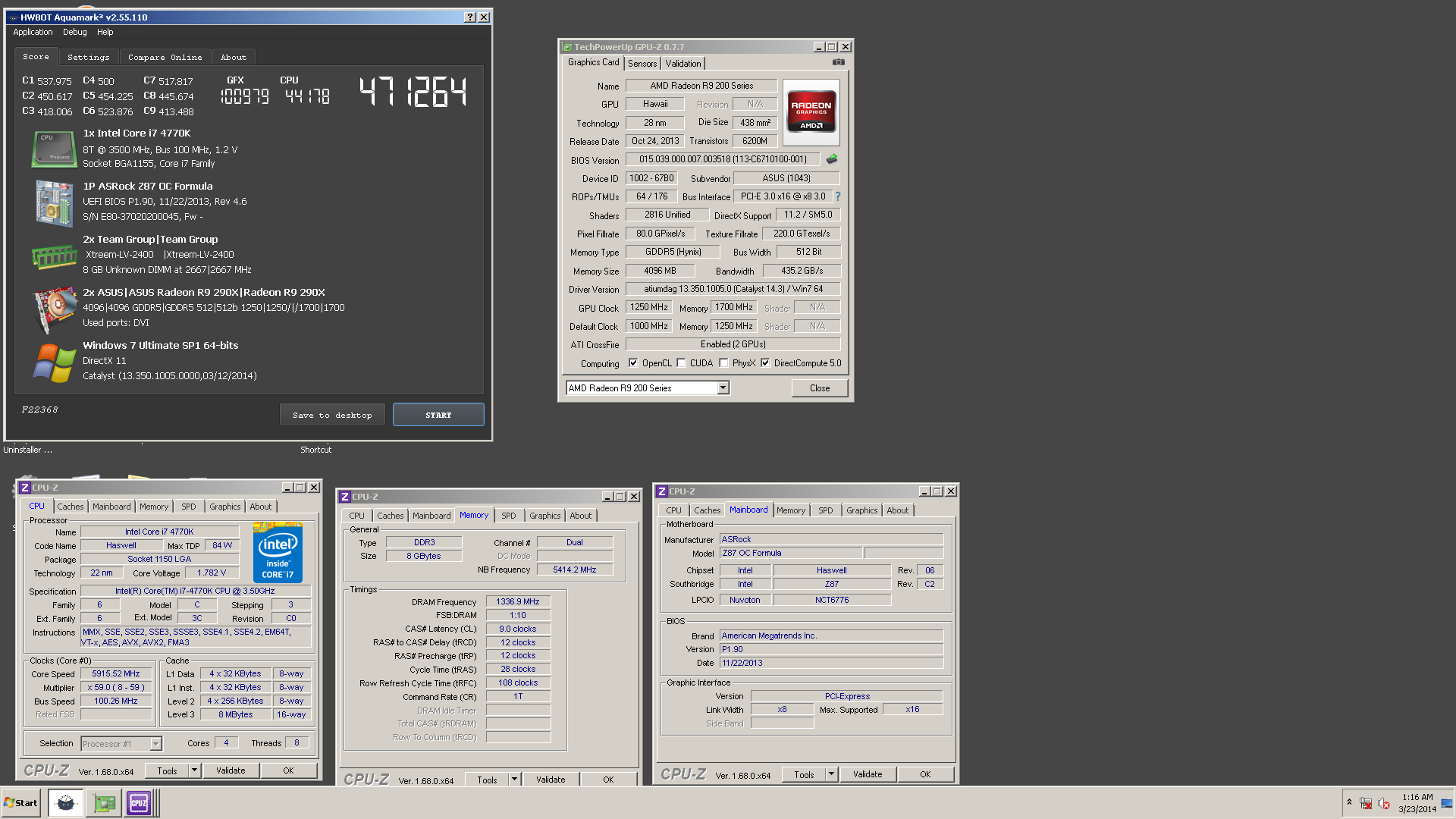The image size is (1456, 819).
Task: Click the GPU-Z Name field
Action: click(701, 86)
